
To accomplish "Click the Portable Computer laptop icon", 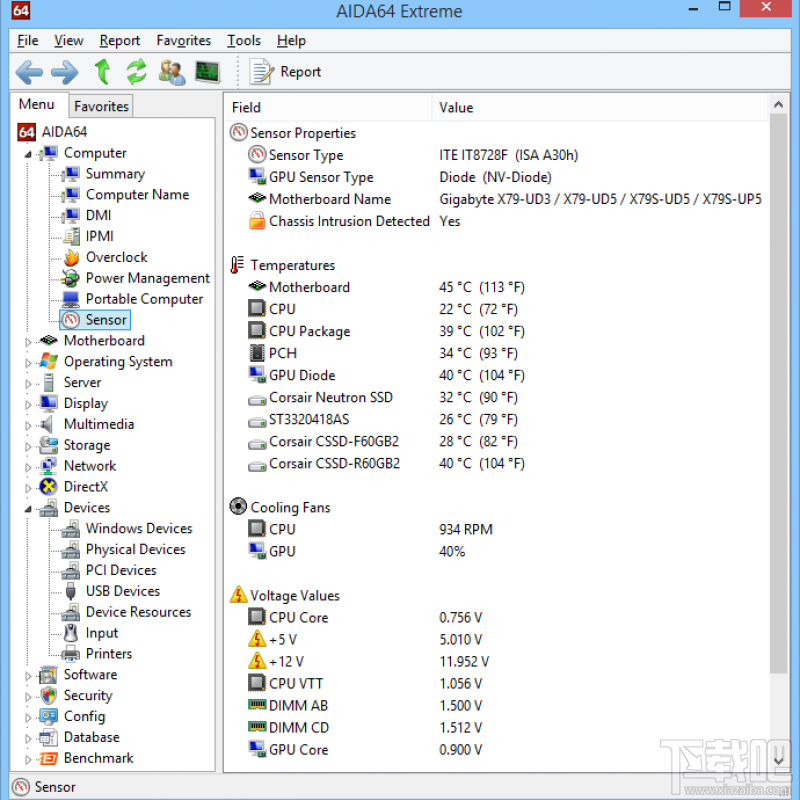I will click(x=70, y=299).
